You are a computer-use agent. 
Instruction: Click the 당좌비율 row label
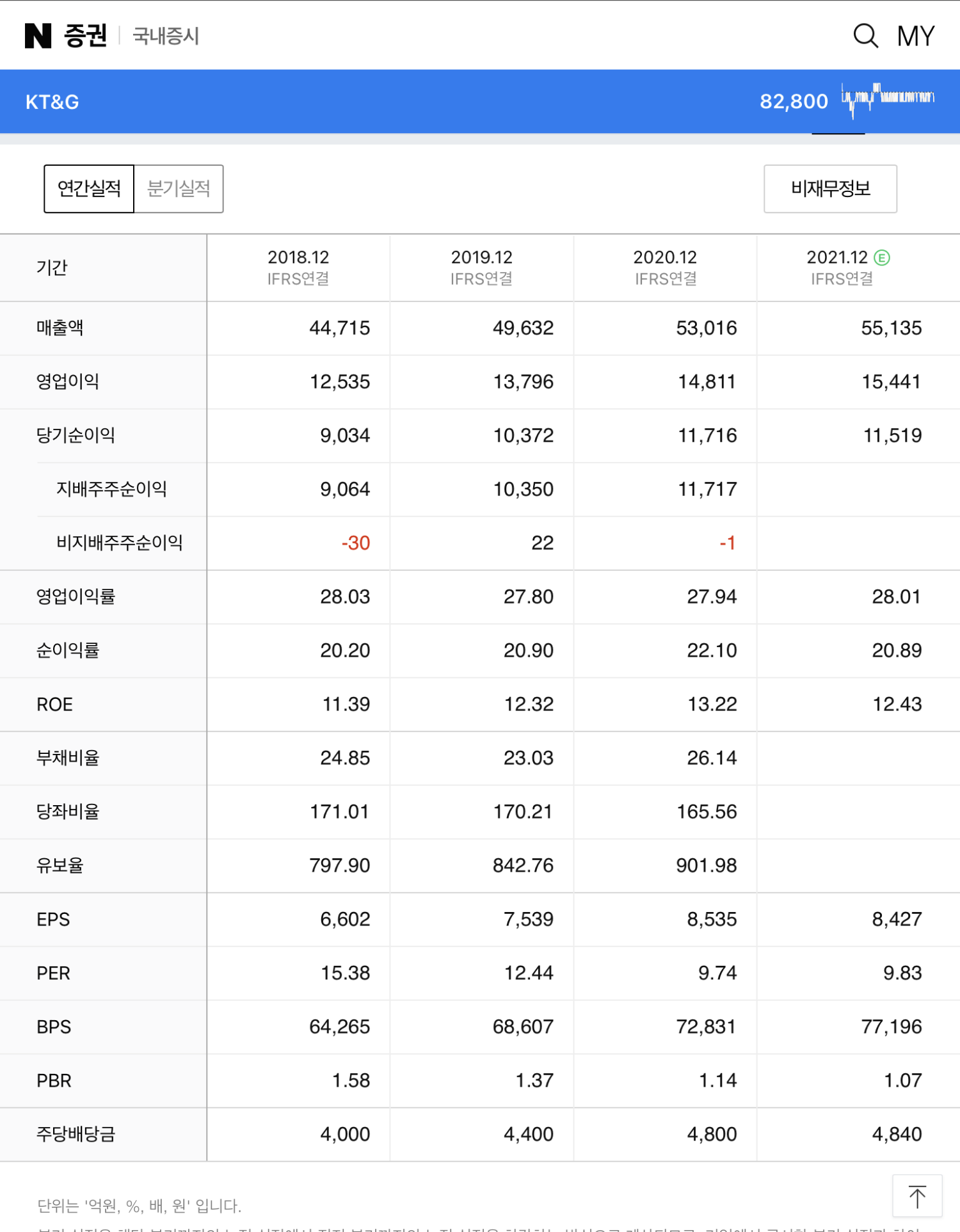tap(68, 812)
